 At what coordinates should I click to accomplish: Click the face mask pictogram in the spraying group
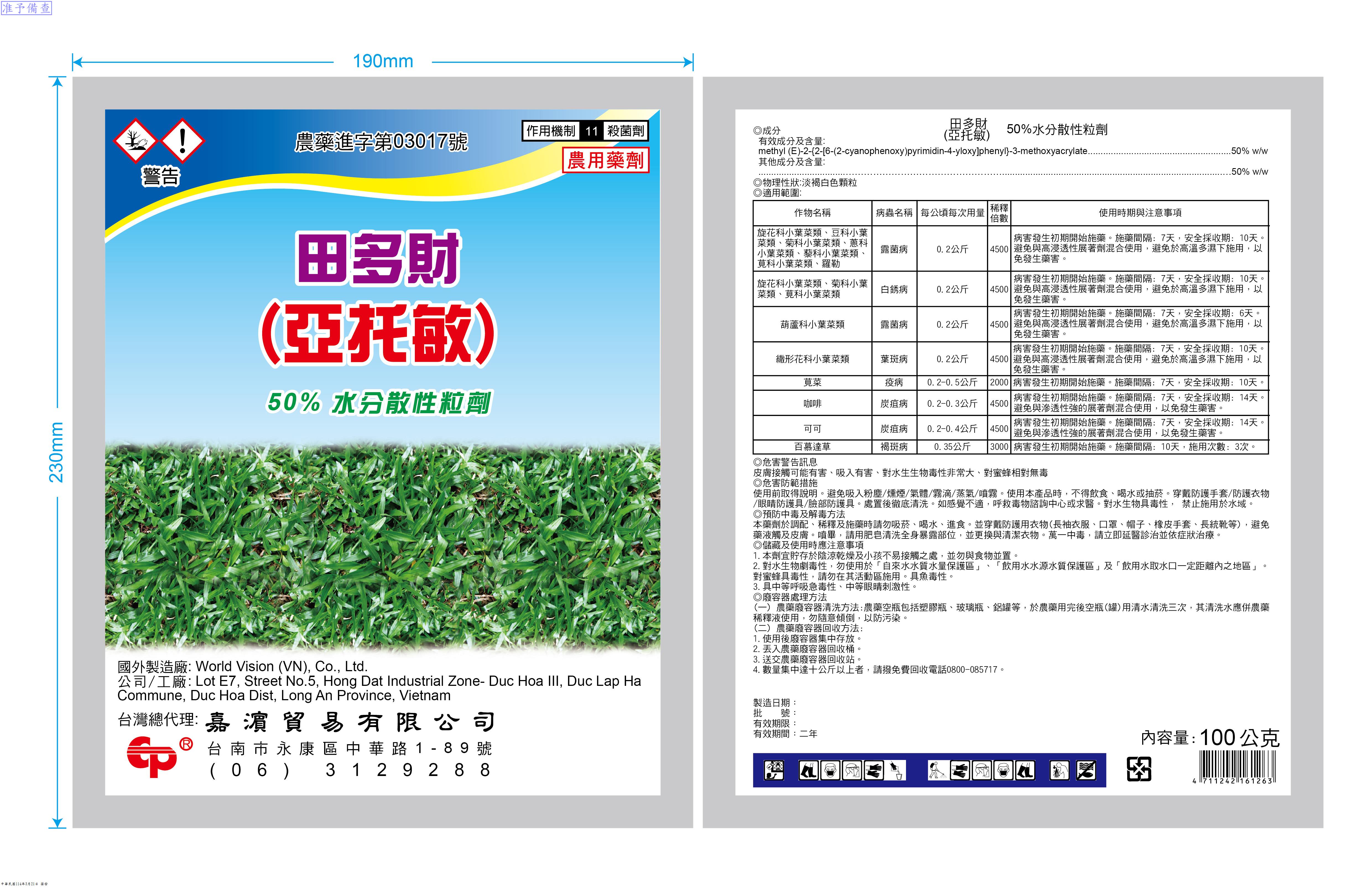1003,770
